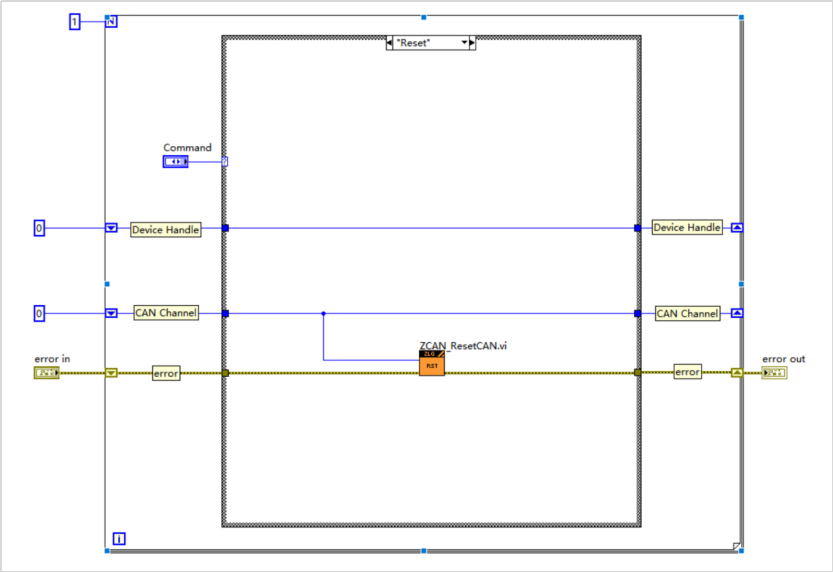Click the left Device Handle wire label
The image size is (833, 572).
[166, 229]
